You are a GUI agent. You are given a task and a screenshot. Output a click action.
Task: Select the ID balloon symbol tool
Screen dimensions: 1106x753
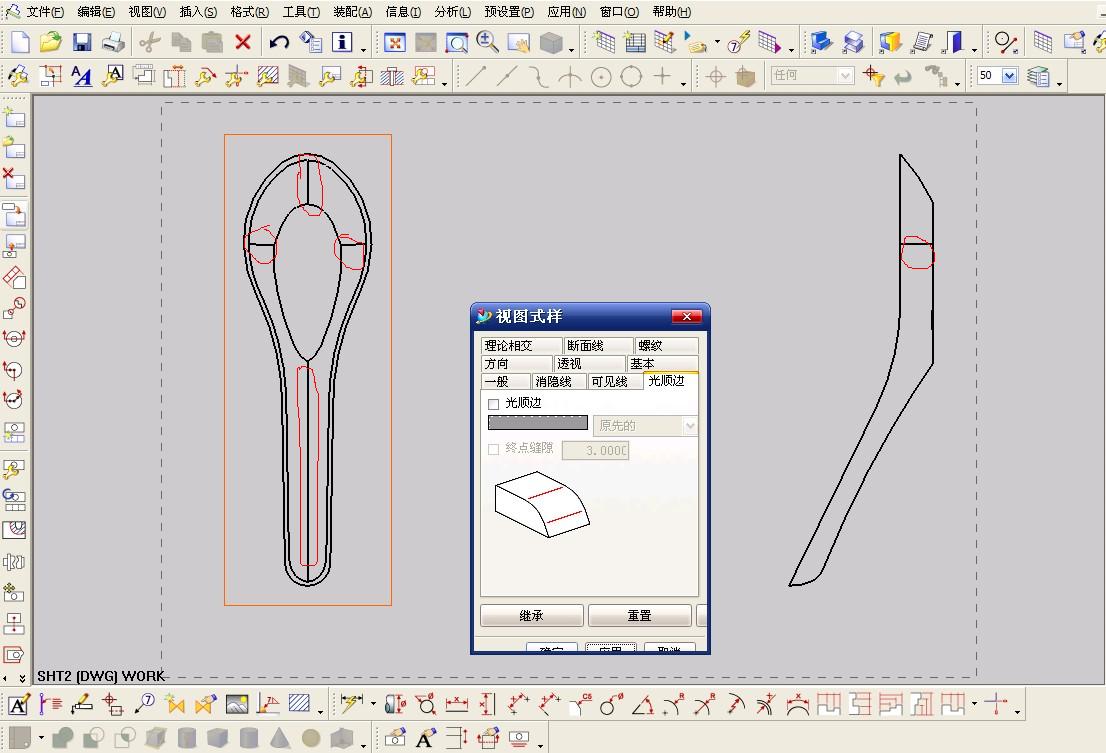pos(144,704)
